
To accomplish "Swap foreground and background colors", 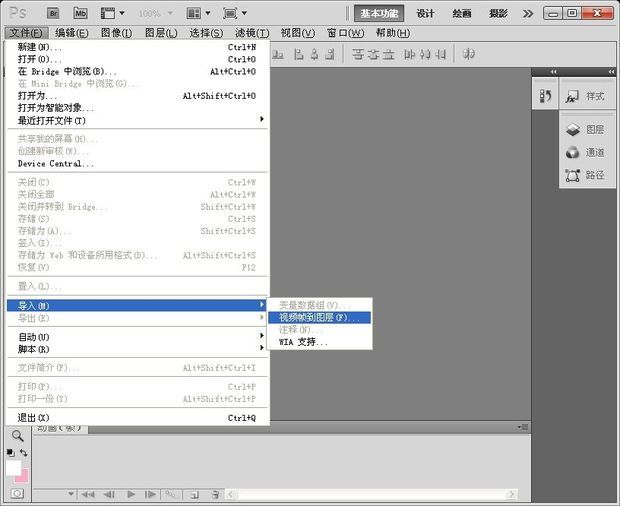I will (24, 453).
